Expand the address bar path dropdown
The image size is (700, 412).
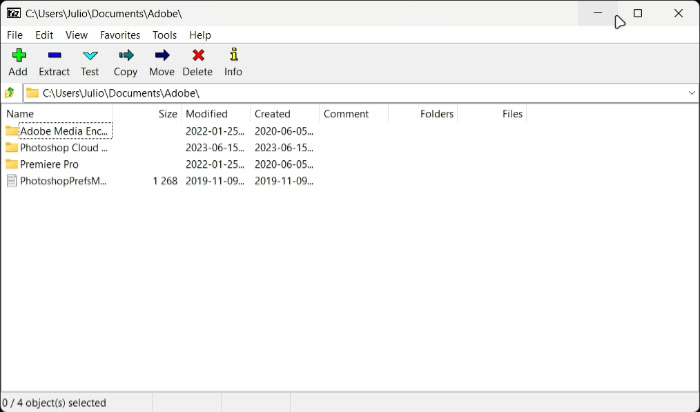[692, 93]
